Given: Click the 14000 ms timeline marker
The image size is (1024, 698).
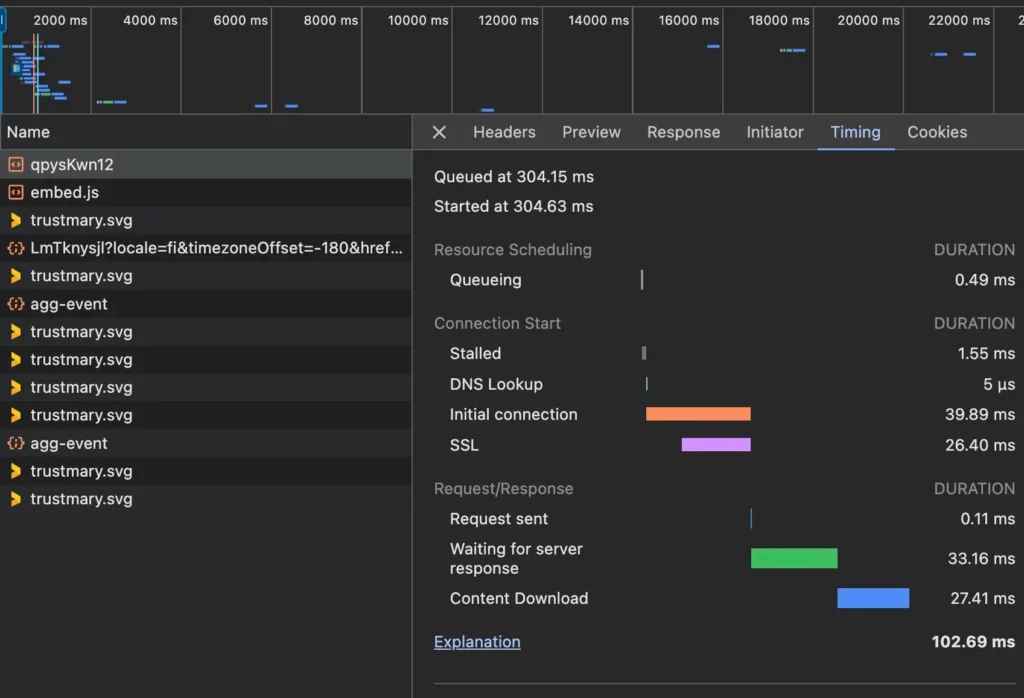Looking at the screenshot, I should pyautogui.click(x=598, y=20).
